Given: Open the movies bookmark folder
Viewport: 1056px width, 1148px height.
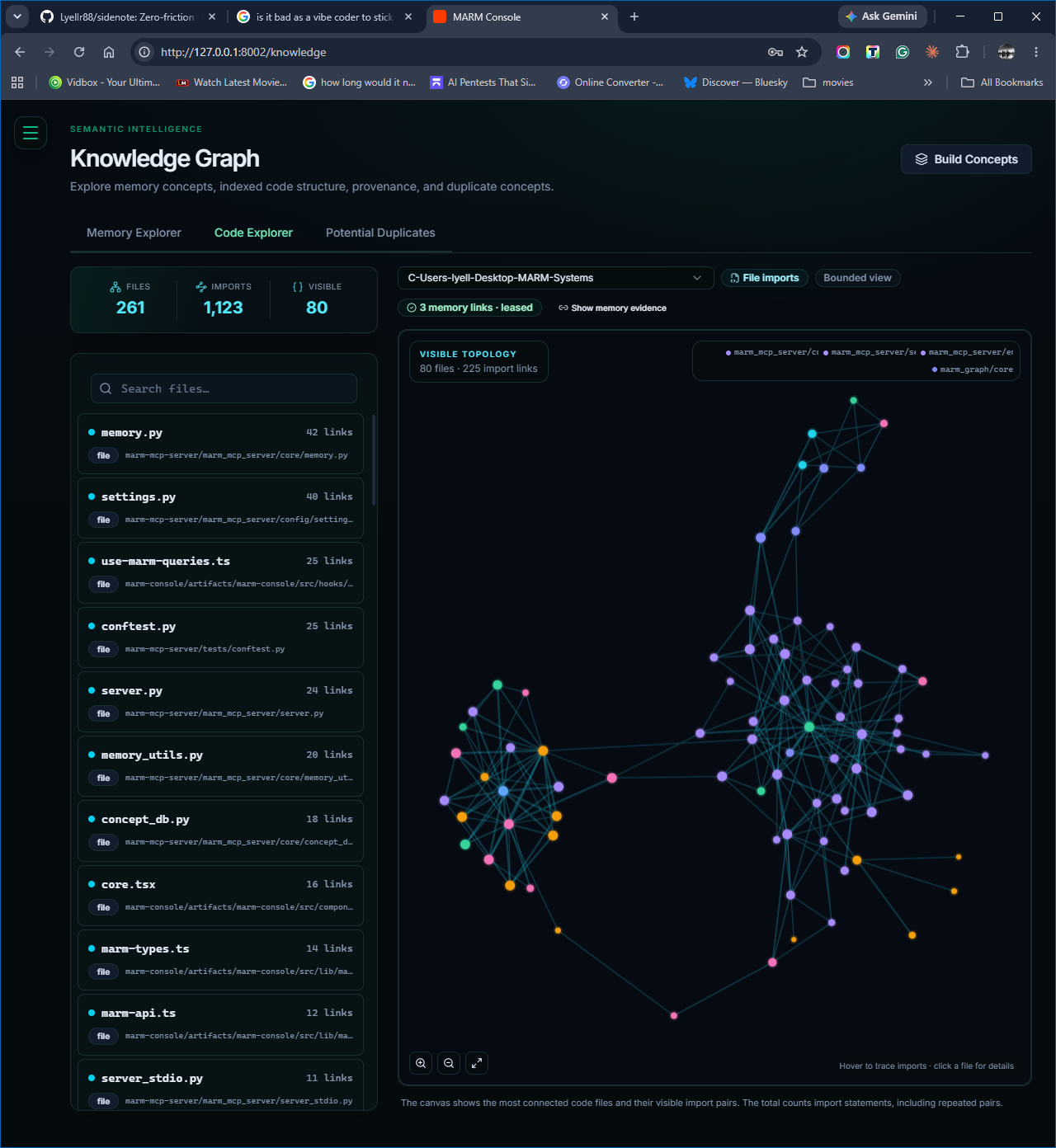Looking at the screenshot, I should [828, 82].
